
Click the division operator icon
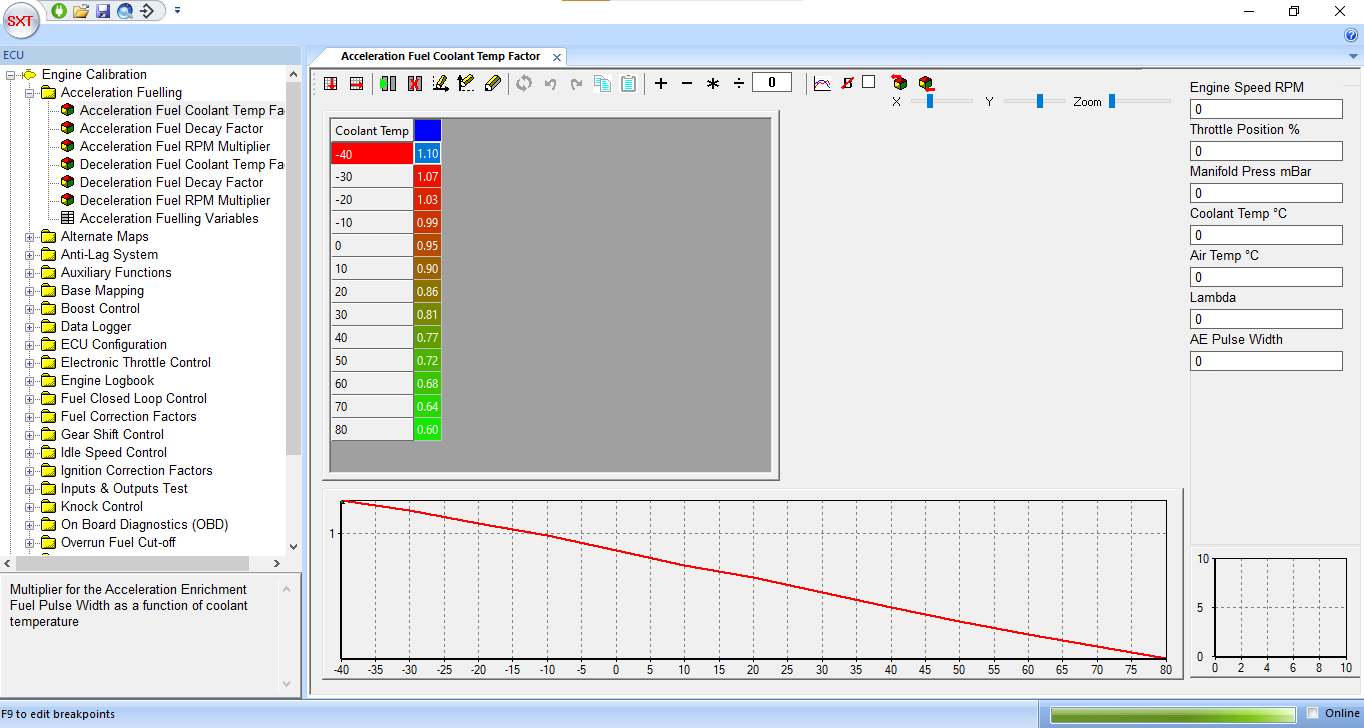coord(739,84)
